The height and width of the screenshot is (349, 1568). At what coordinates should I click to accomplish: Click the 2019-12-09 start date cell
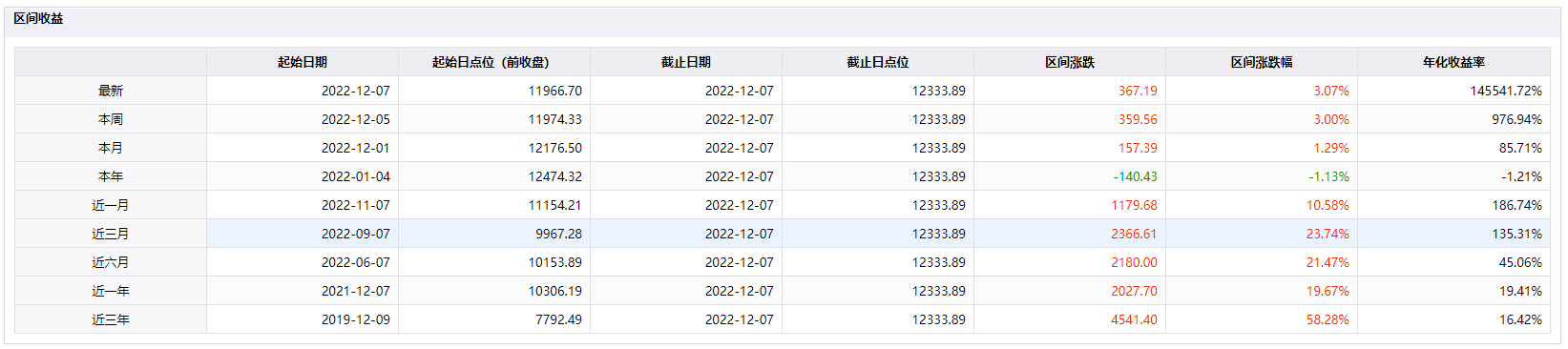pyautogui.click(x=356, y=319)
